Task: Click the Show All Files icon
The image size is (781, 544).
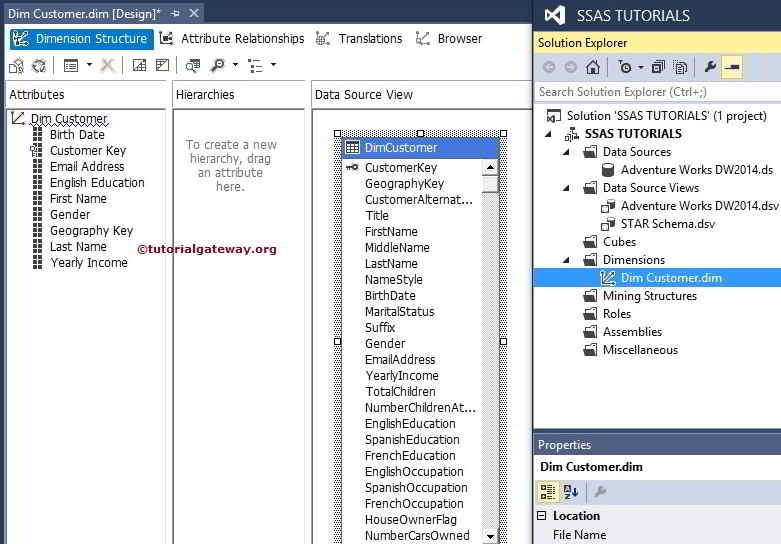Action: (680, 67)
